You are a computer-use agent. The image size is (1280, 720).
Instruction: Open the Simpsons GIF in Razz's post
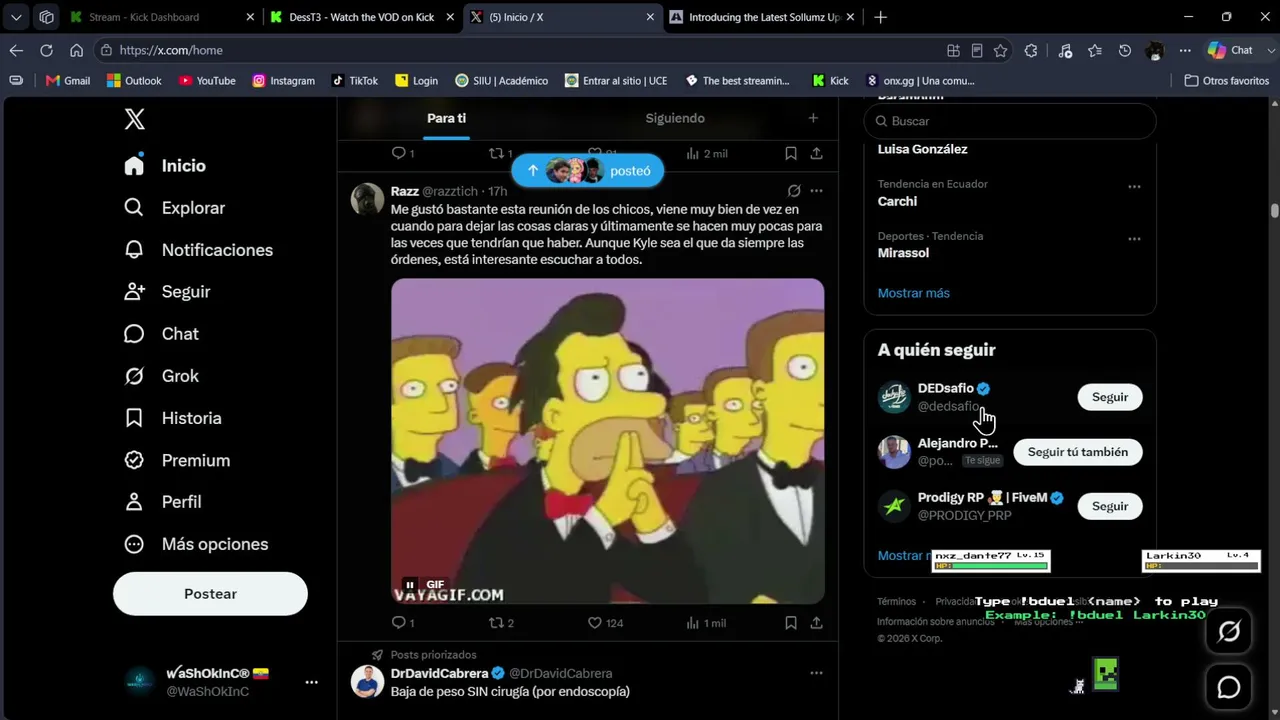[x=608, y=441]
